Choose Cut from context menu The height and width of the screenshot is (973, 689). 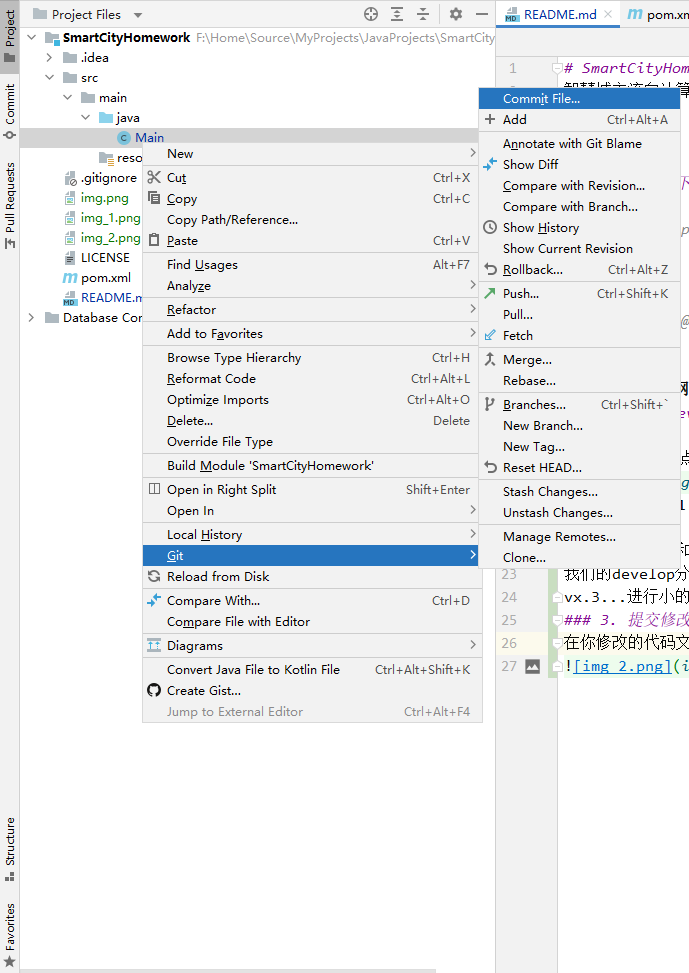point(312,177)
